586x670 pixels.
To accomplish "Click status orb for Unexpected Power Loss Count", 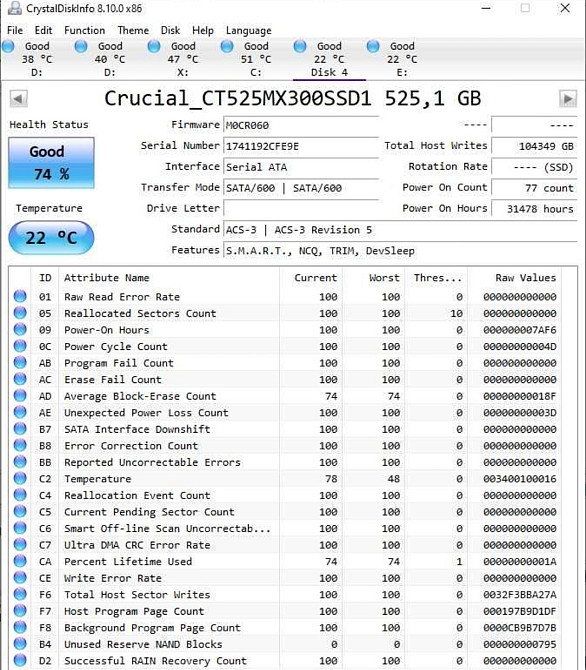I will [20, 412].
